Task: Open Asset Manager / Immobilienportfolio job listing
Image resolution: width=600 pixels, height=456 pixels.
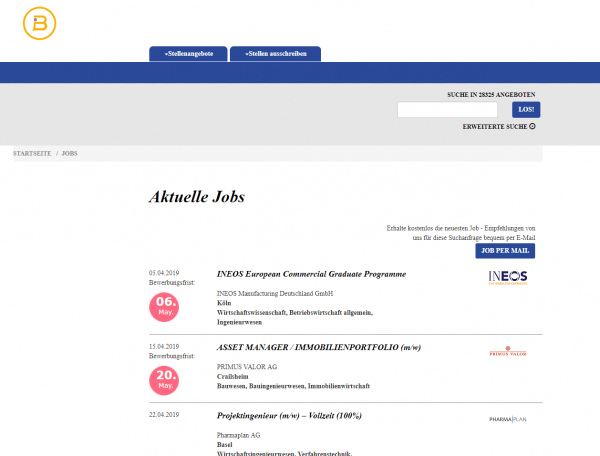Action: (319, 347)
